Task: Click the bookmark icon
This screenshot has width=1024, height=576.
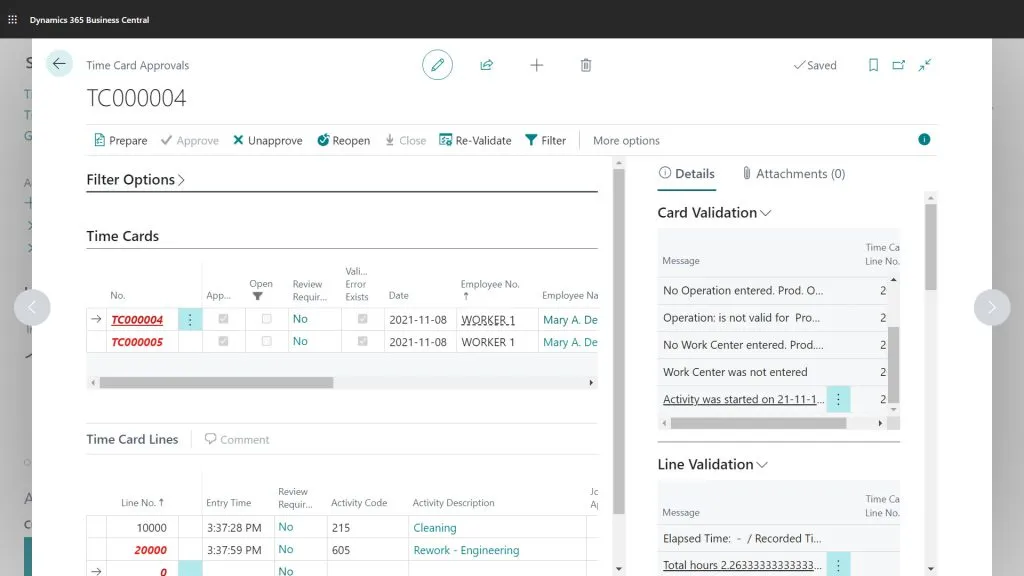Action: coord(873,65)
